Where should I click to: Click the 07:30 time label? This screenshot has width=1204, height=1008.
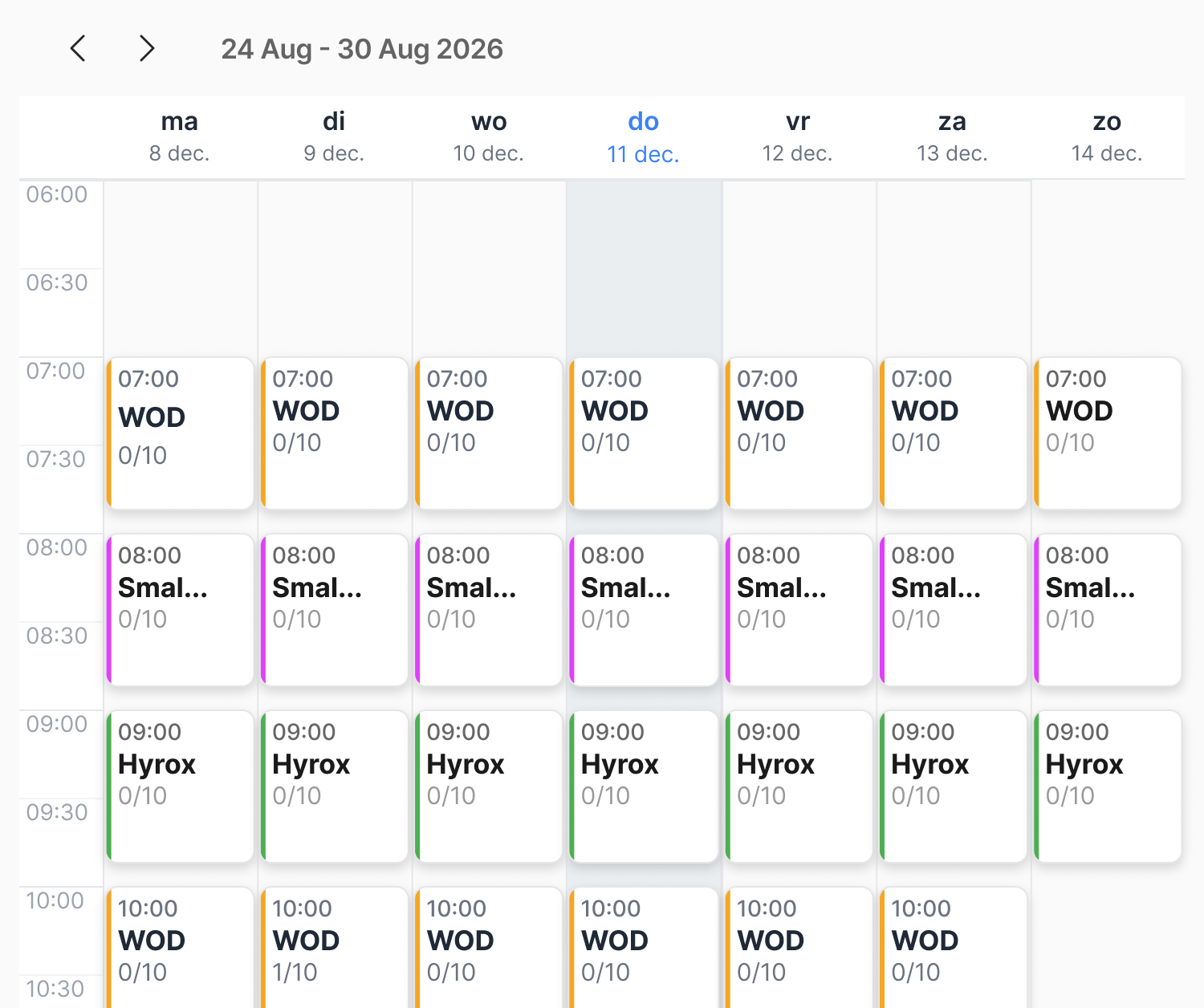click(x=56, y=459)
